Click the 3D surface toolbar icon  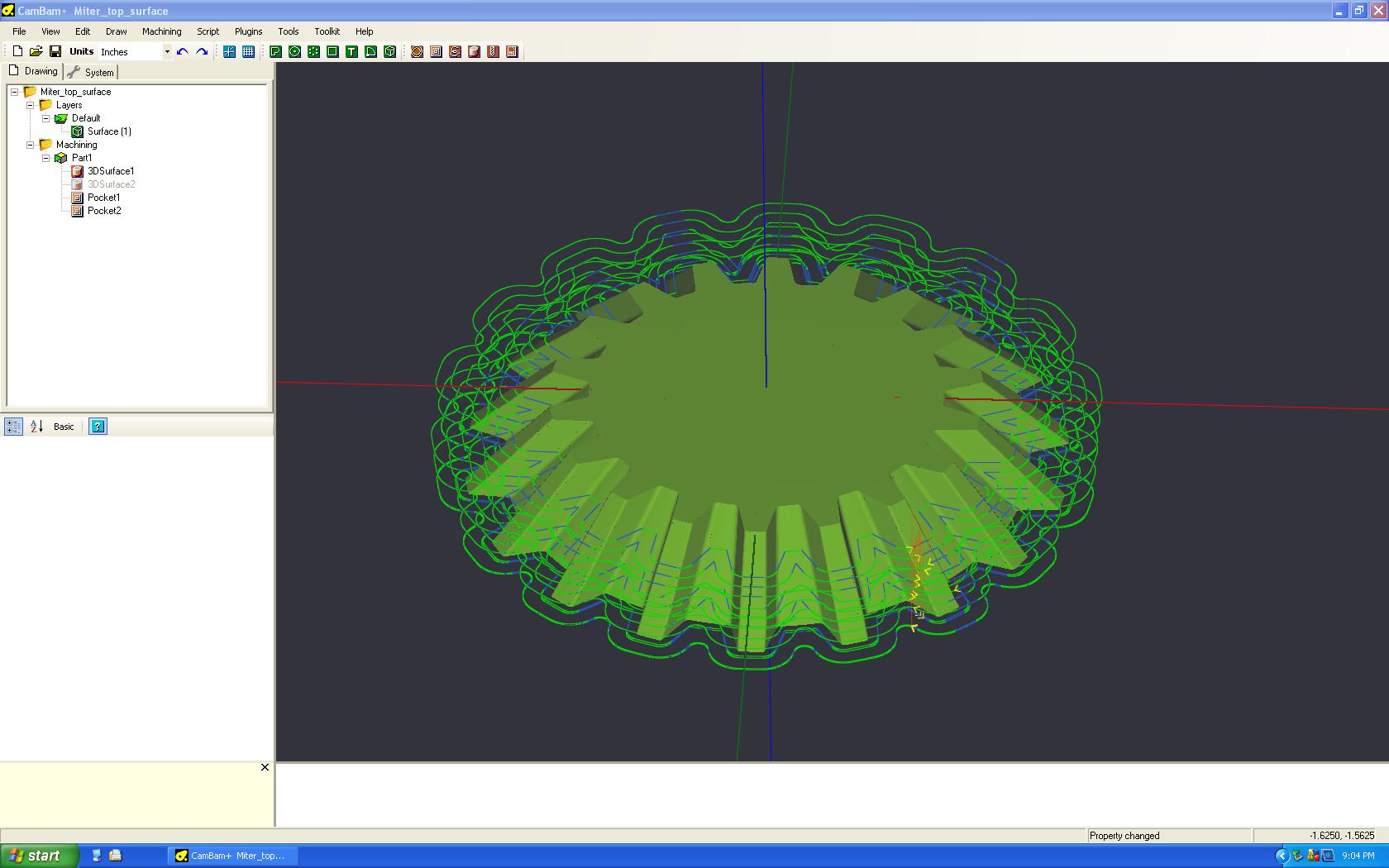click(x=389, y=51)
